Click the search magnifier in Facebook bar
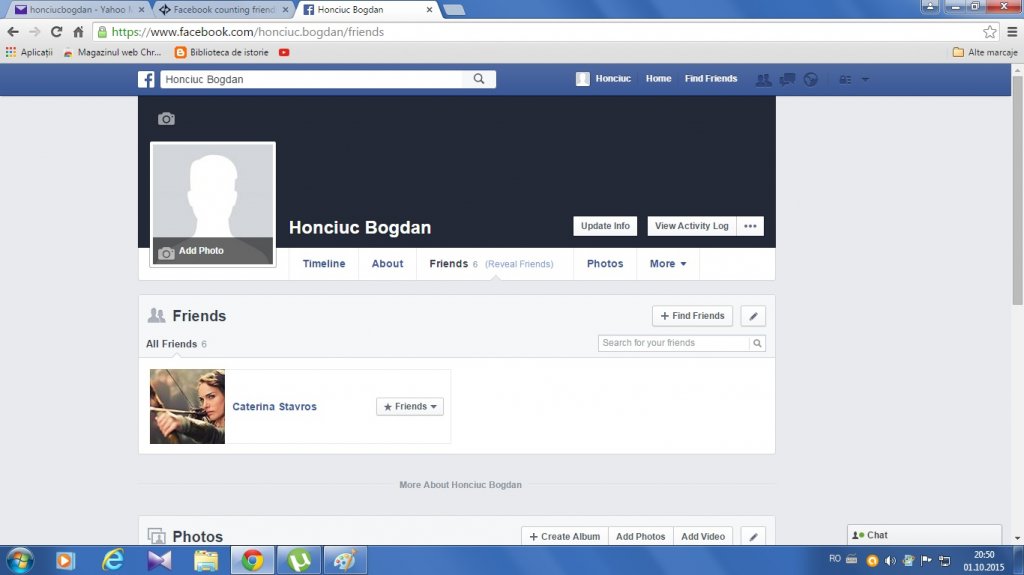The image size is (1024, 575). 479,79
